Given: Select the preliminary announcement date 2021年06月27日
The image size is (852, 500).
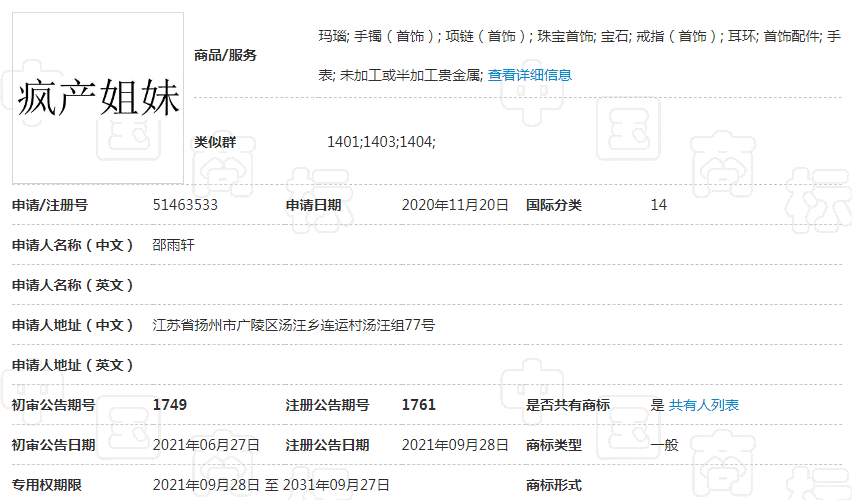Looking at the screenshot, I should point(206,445).
